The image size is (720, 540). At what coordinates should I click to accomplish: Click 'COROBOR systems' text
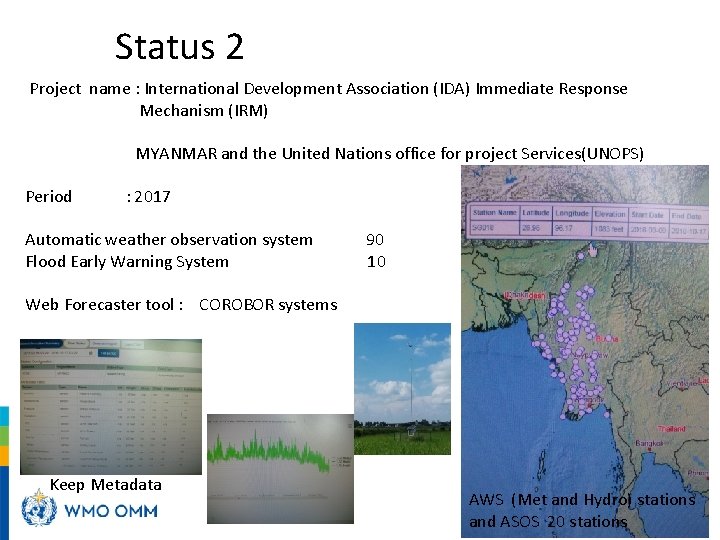[268, 305]
